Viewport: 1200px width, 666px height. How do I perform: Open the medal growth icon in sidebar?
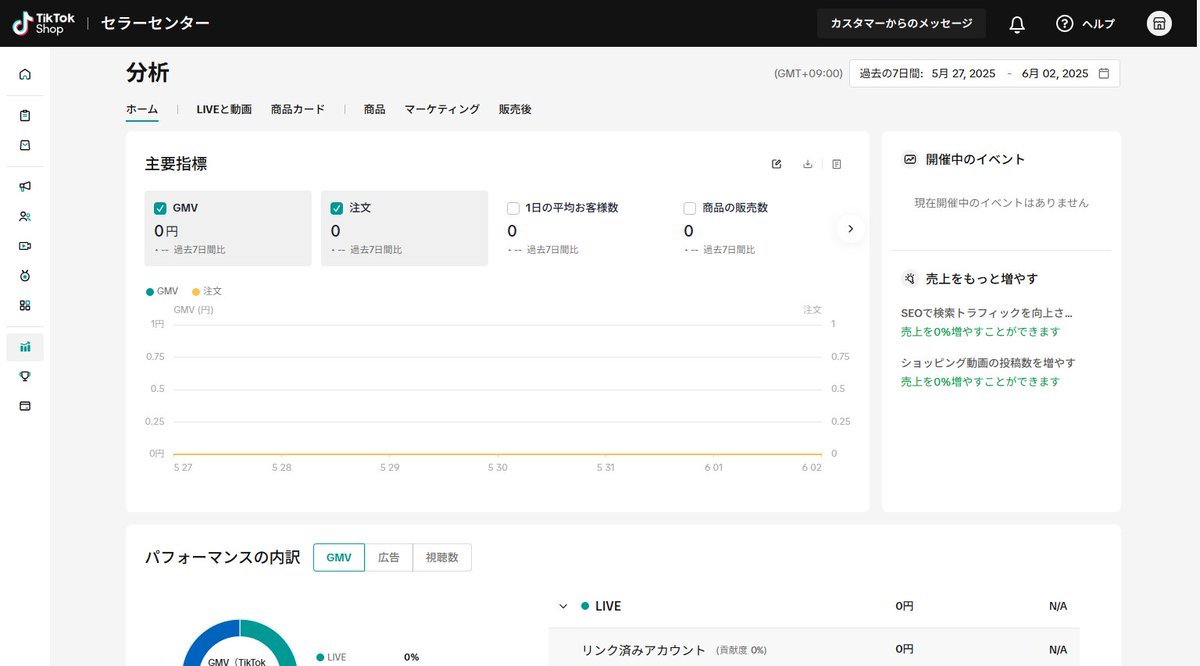(x=25, y=275)
